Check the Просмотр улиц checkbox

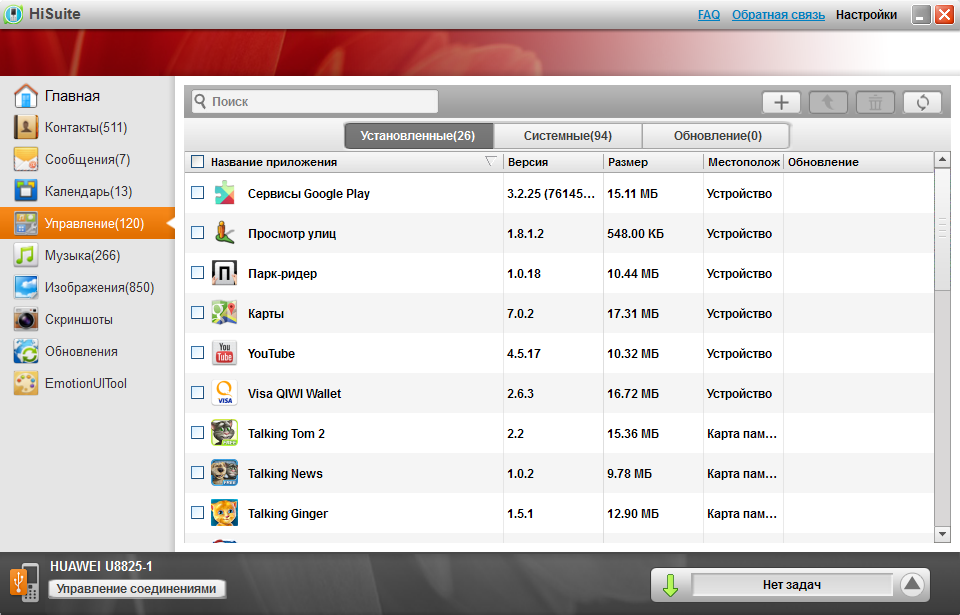pos(197,232)
